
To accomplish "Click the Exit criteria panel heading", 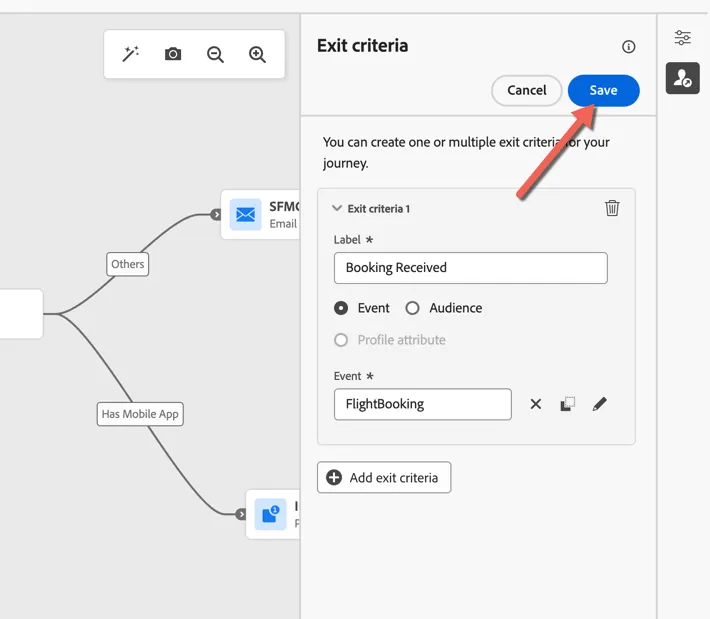I will tap(362, 46).
